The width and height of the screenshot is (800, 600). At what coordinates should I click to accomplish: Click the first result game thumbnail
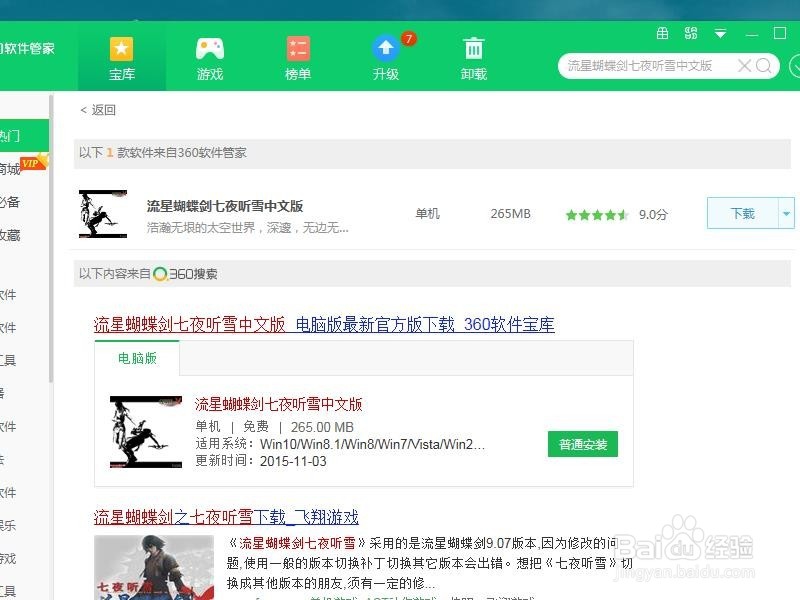tap(103, 214)
